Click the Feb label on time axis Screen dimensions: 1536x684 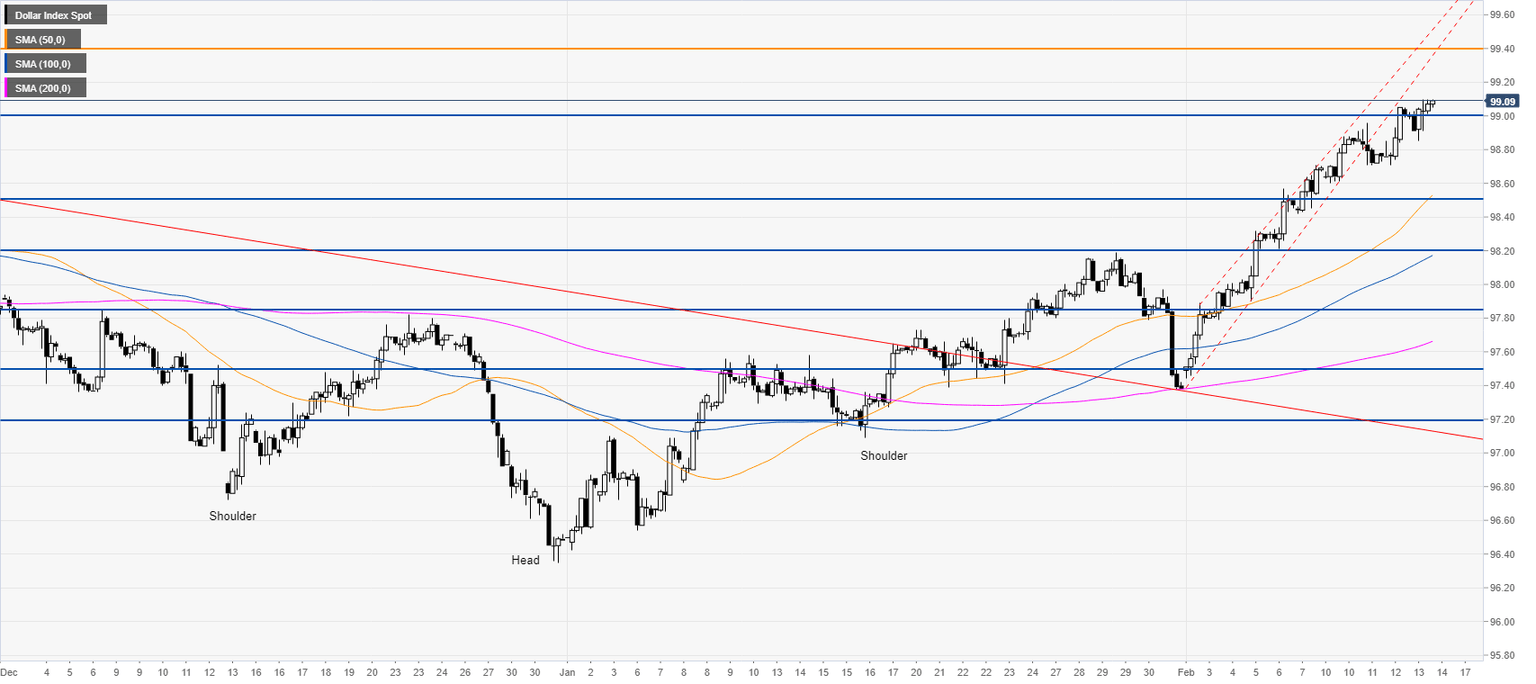pyautogui.click(x=1185, y=673)
